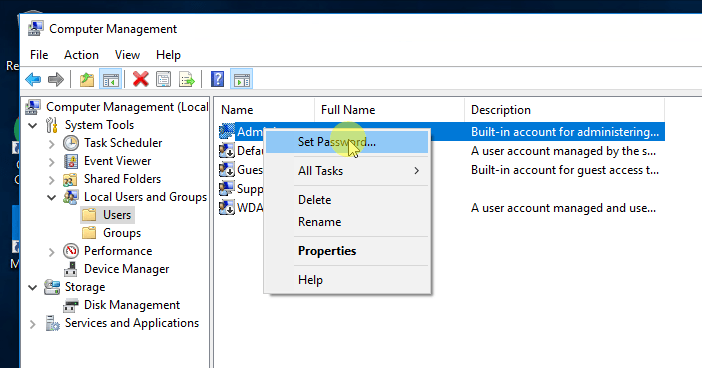Toggle Show/Hide Console Tree toolbar icon
Screen dimensions: 702x368
110,80
